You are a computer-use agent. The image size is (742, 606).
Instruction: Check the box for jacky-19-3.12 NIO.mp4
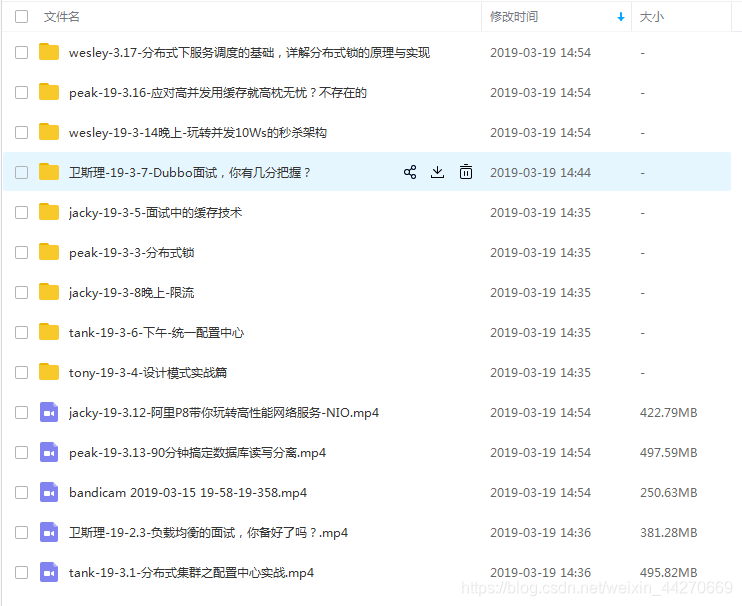click(x=21, y=412)
